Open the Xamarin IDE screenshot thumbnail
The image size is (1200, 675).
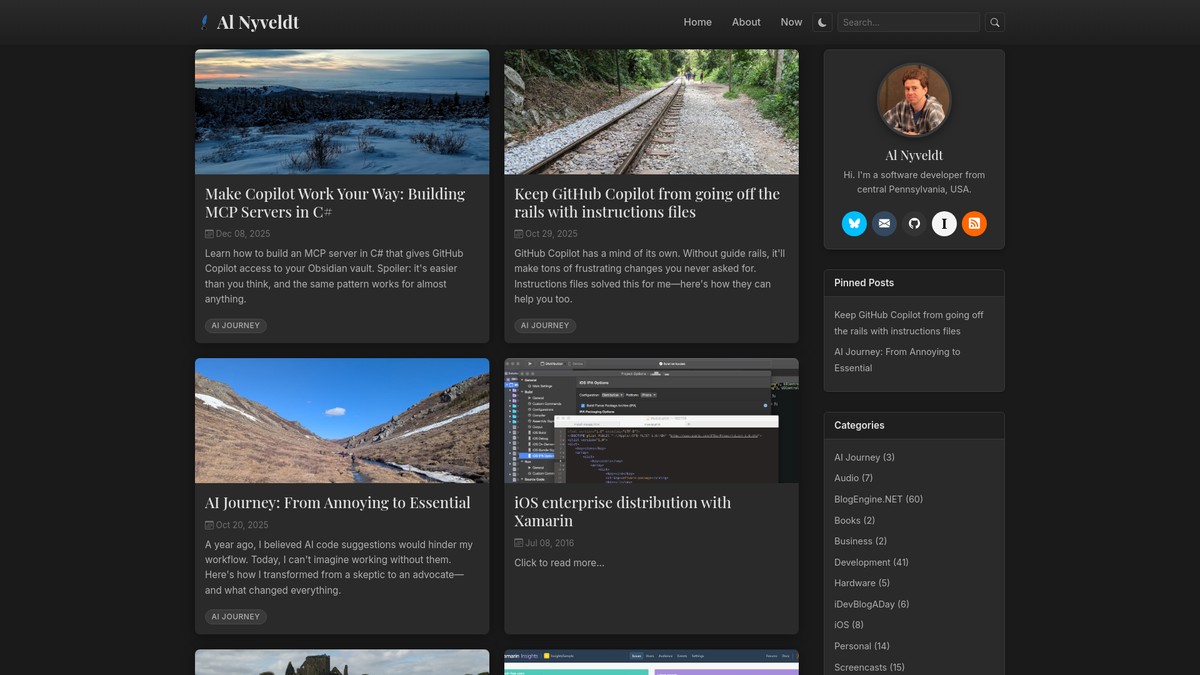point(651,421)
